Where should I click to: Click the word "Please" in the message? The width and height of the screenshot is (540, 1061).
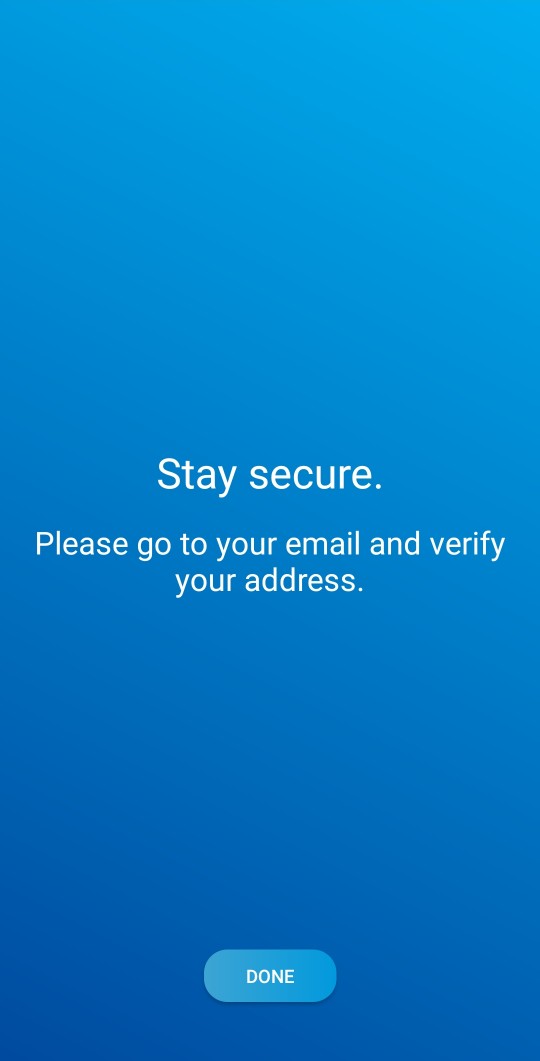[x=81, y=545]
